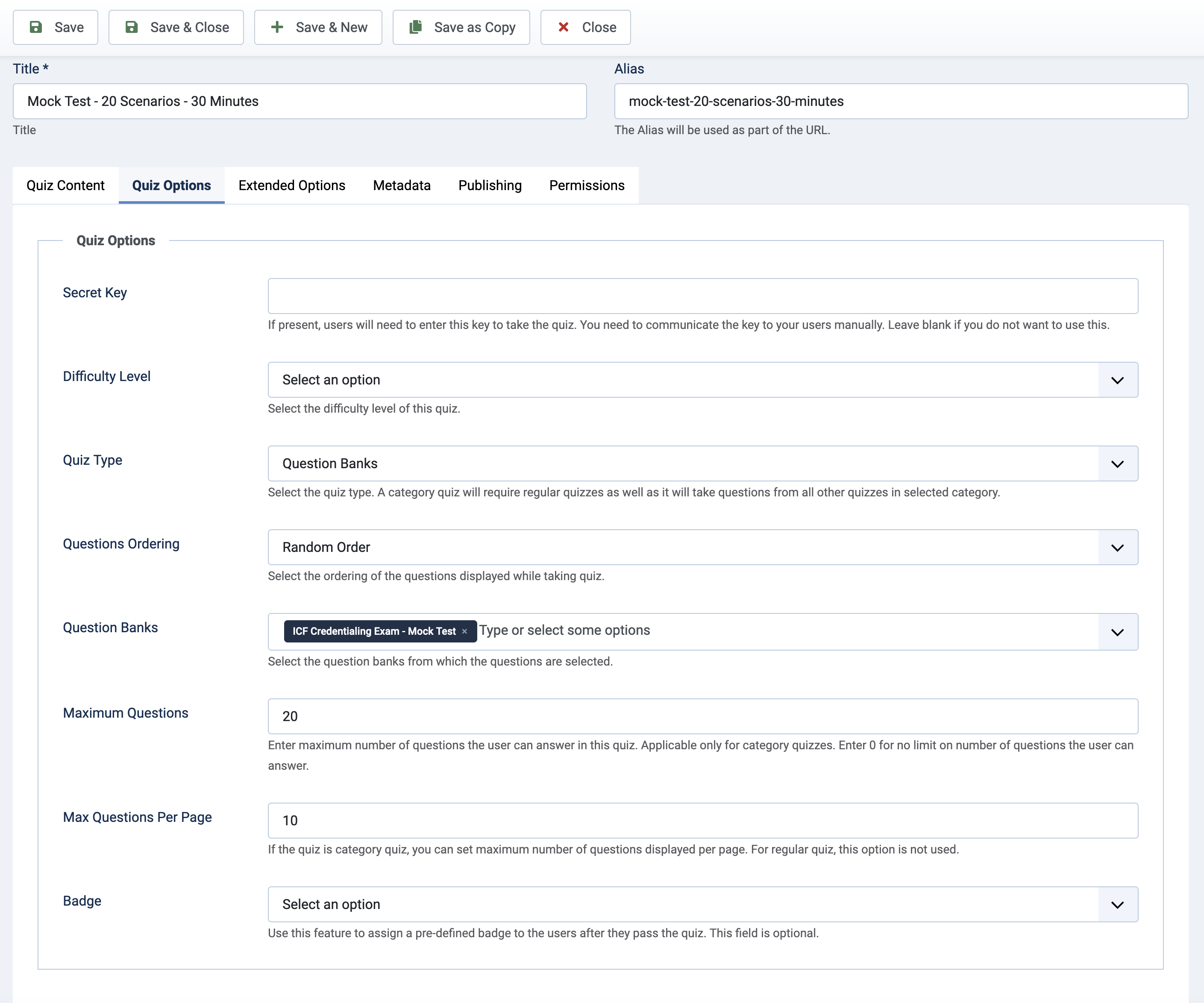Switch to the Quiz Content tab

click(x=65, y=185)
